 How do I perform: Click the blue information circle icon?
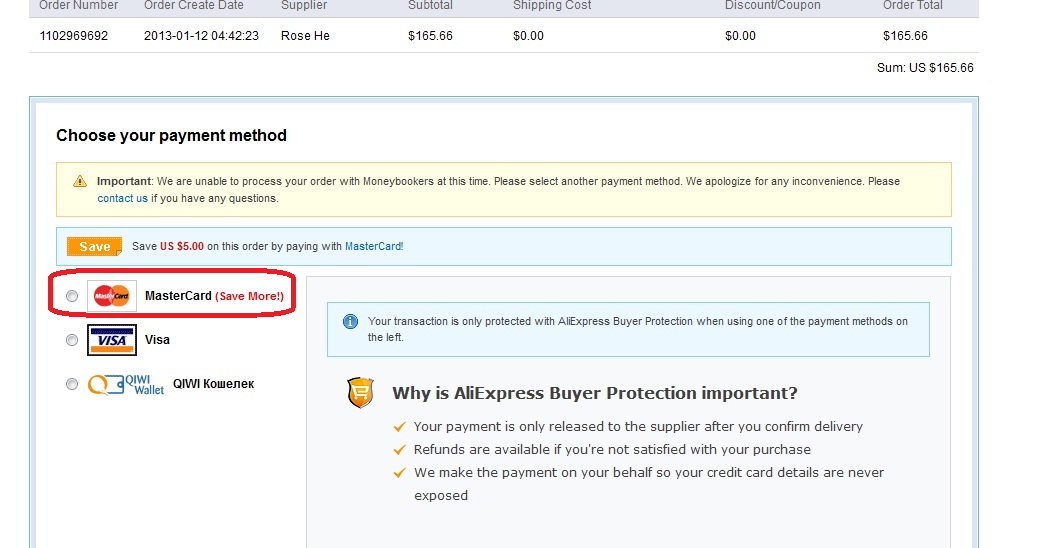tap(350, 322)
